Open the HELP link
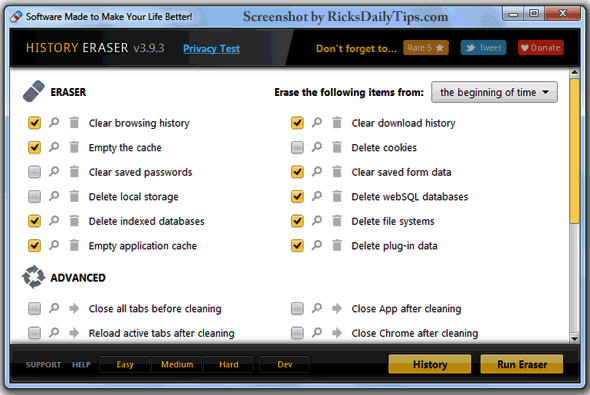 click(x=81, y=365)
